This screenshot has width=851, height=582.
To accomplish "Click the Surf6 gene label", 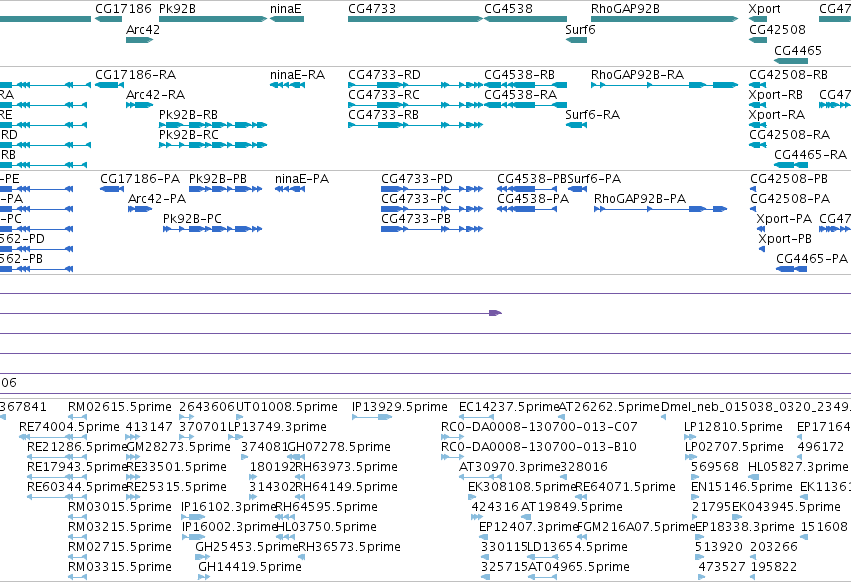I will click(x=580, y=29).
